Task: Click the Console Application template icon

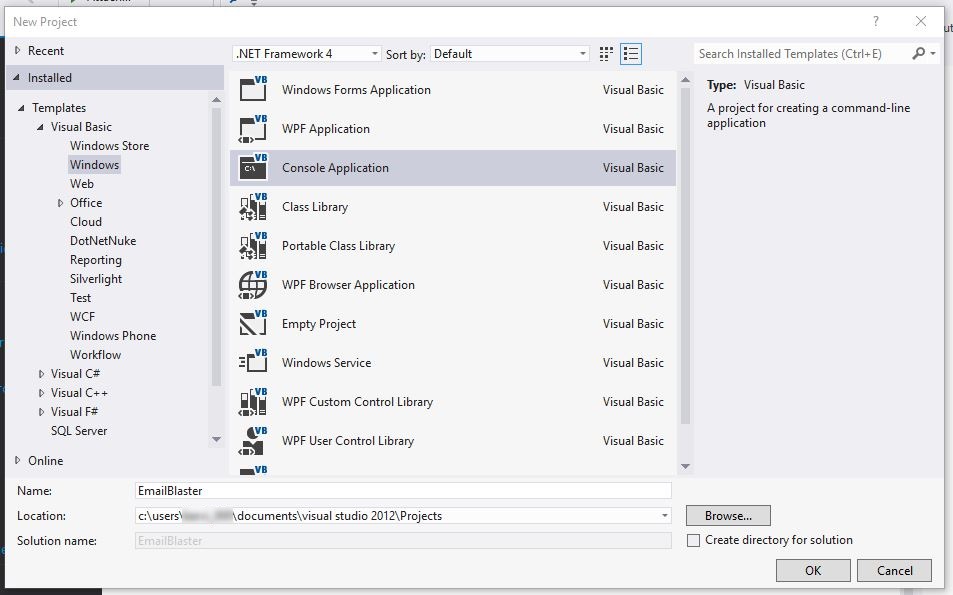Action: pos(253,168)
